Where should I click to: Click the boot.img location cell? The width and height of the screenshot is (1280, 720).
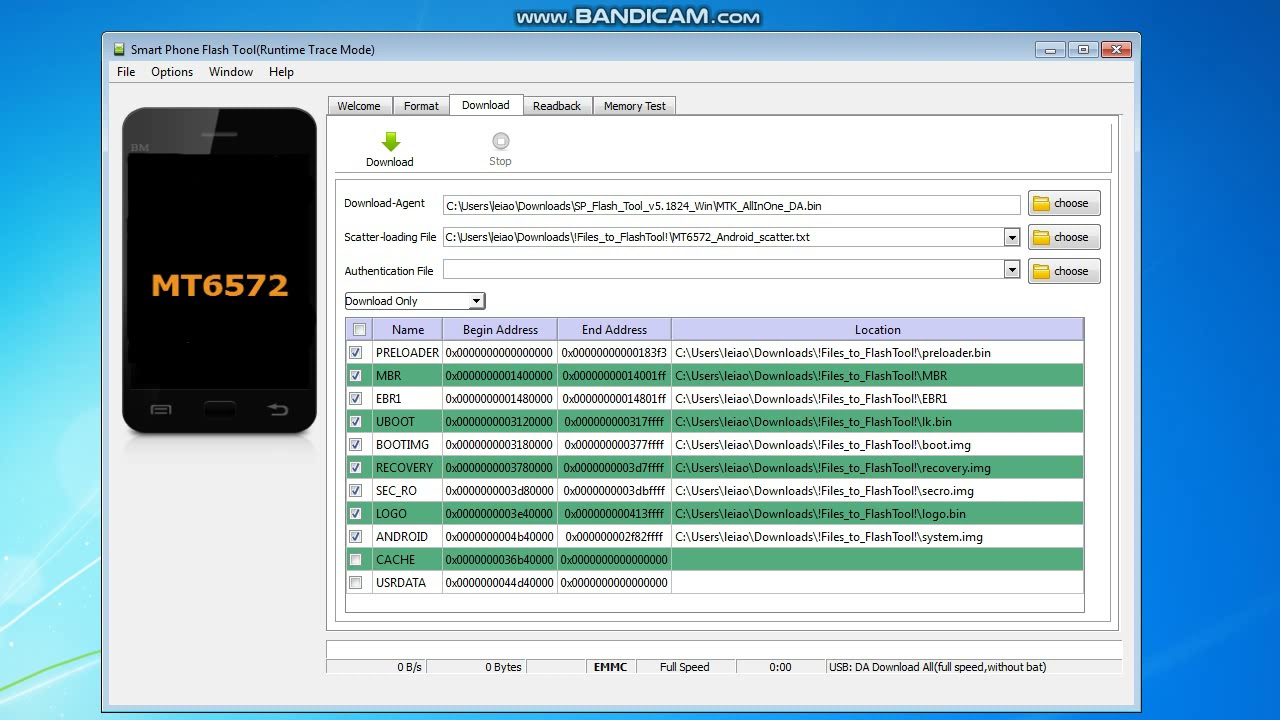click(x=878, y=445)
